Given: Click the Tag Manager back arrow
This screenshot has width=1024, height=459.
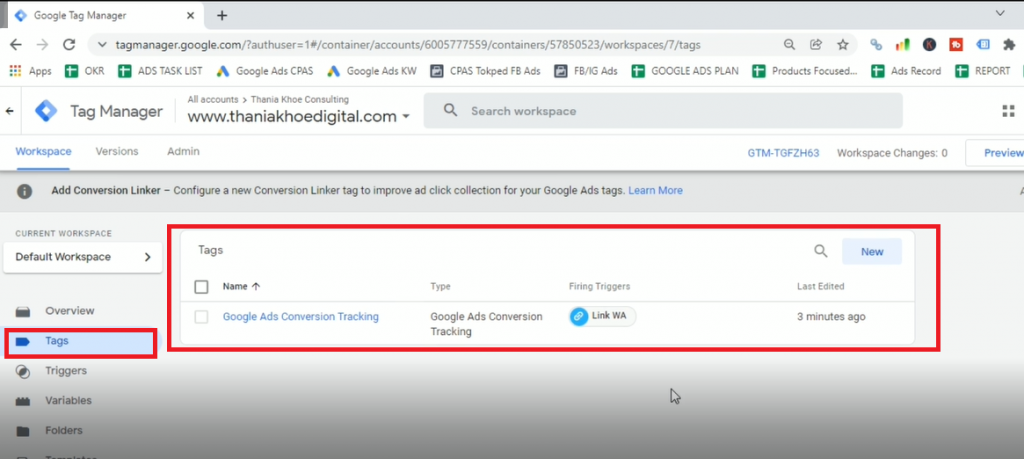Looking at the screenshot, I should [x=10, y=112].
